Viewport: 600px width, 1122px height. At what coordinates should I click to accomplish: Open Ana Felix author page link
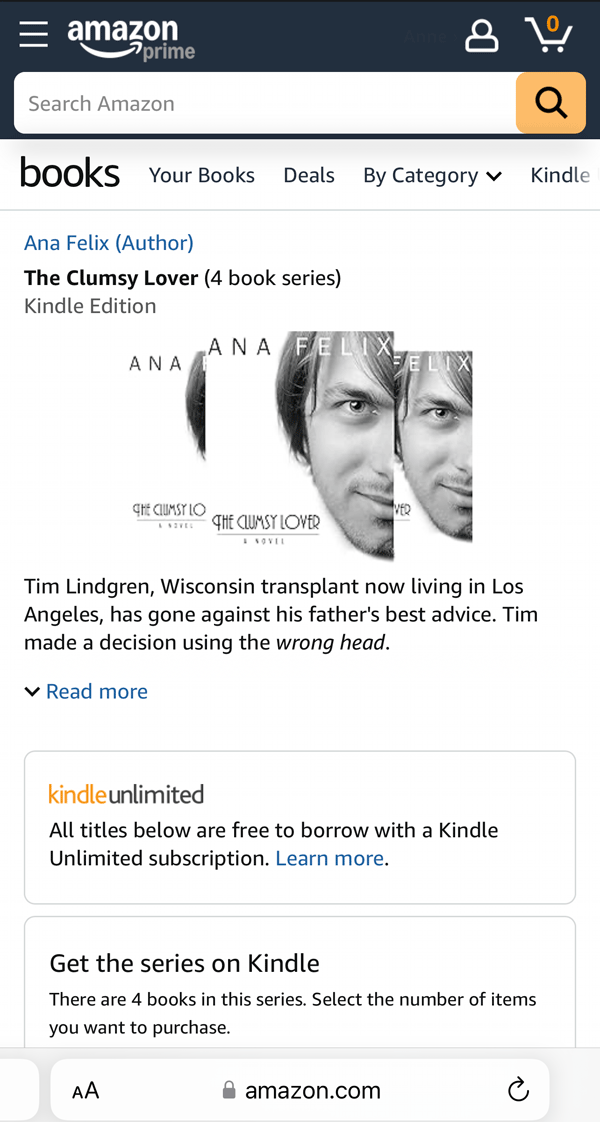tap(109, 243)
